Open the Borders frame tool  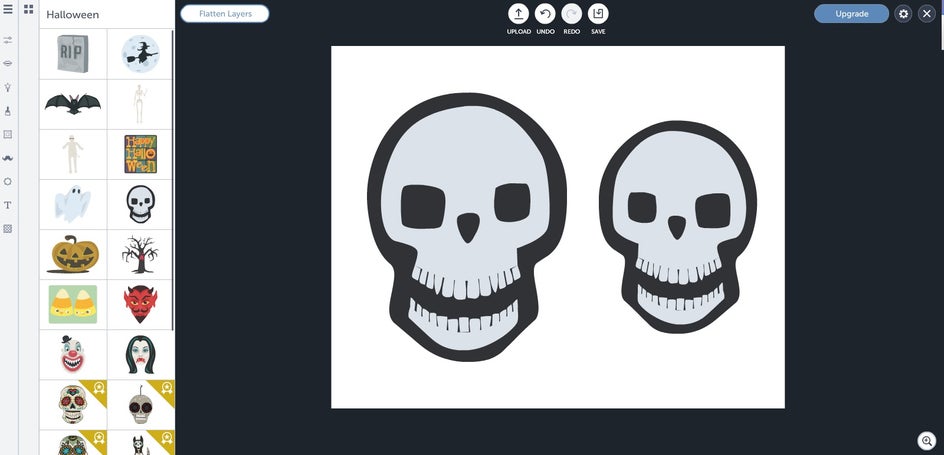[8, 134]
